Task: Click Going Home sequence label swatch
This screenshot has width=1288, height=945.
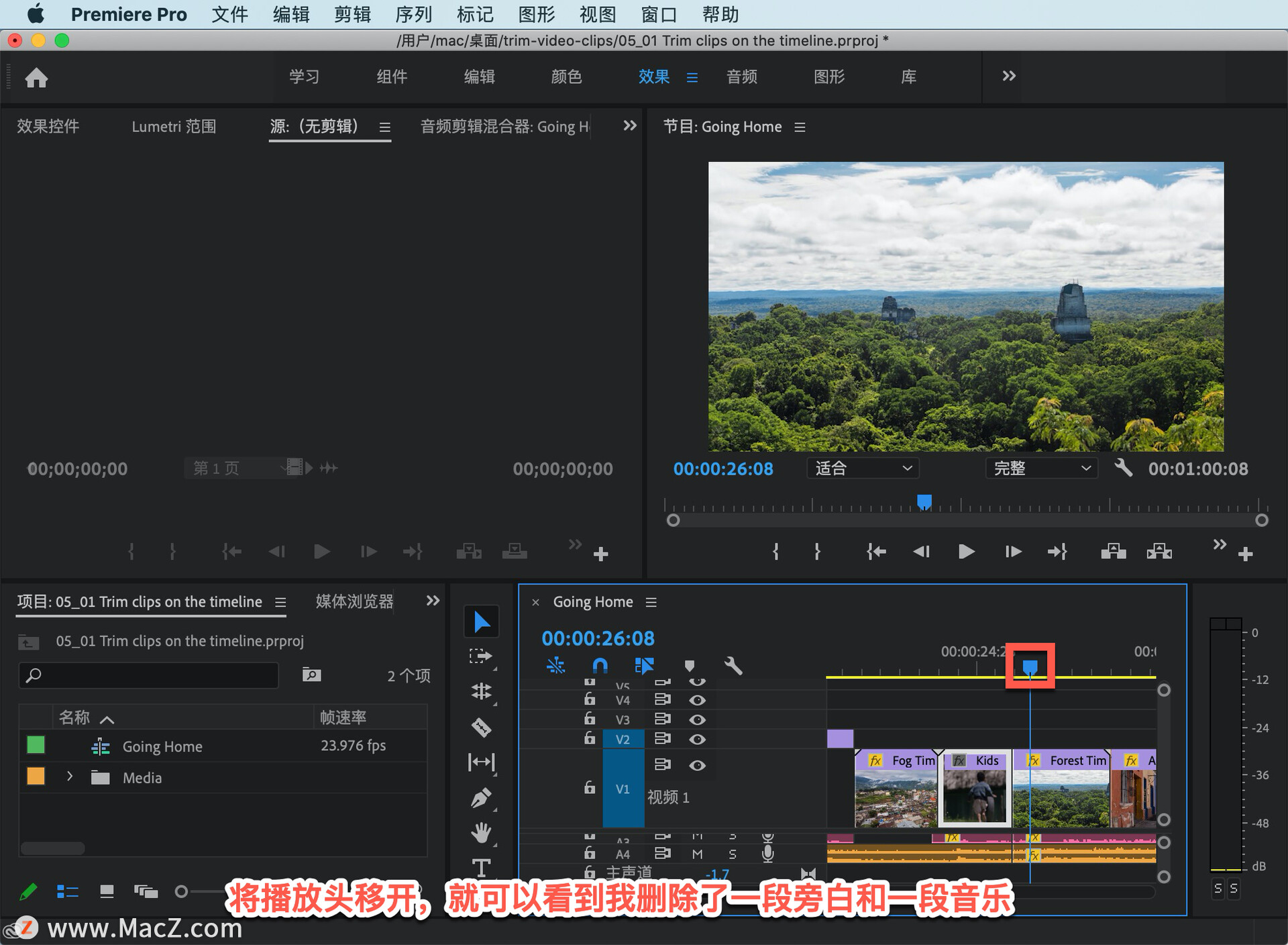Action: (x=36, y=745)
